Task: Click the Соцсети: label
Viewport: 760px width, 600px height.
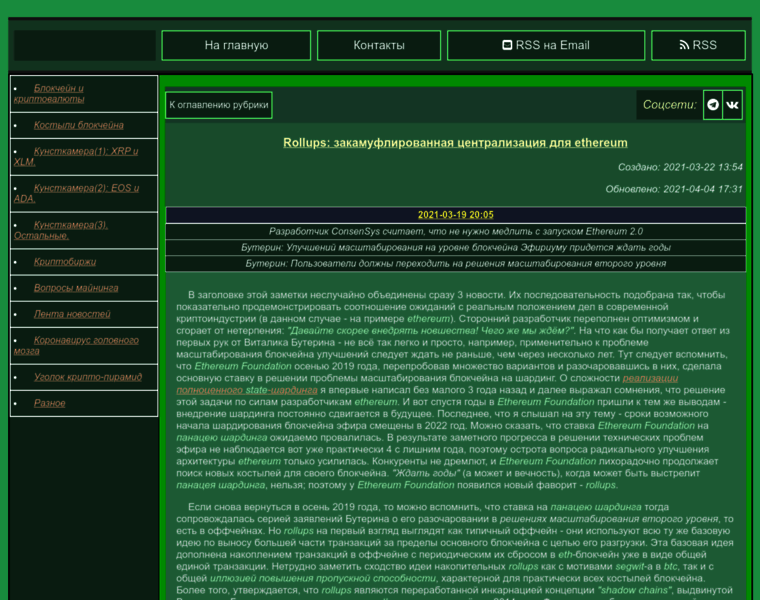Action: pos(669,105)
